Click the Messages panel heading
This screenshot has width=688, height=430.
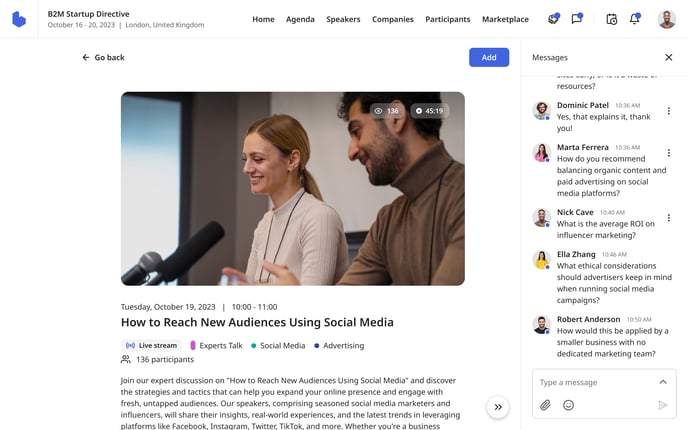[x=550, y=57]
